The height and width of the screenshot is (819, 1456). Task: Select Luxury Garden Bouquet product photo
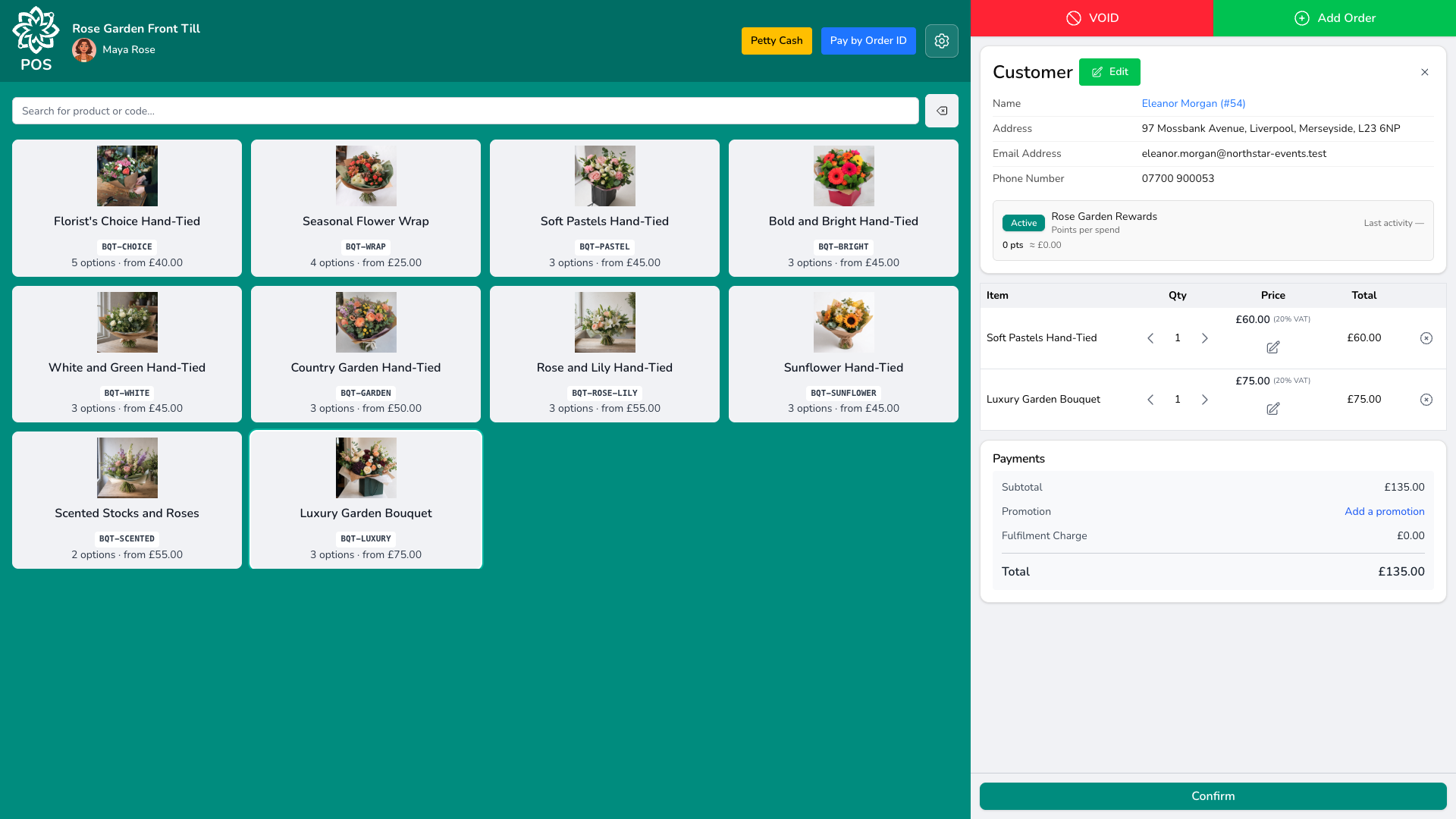[x=366, y=468]
